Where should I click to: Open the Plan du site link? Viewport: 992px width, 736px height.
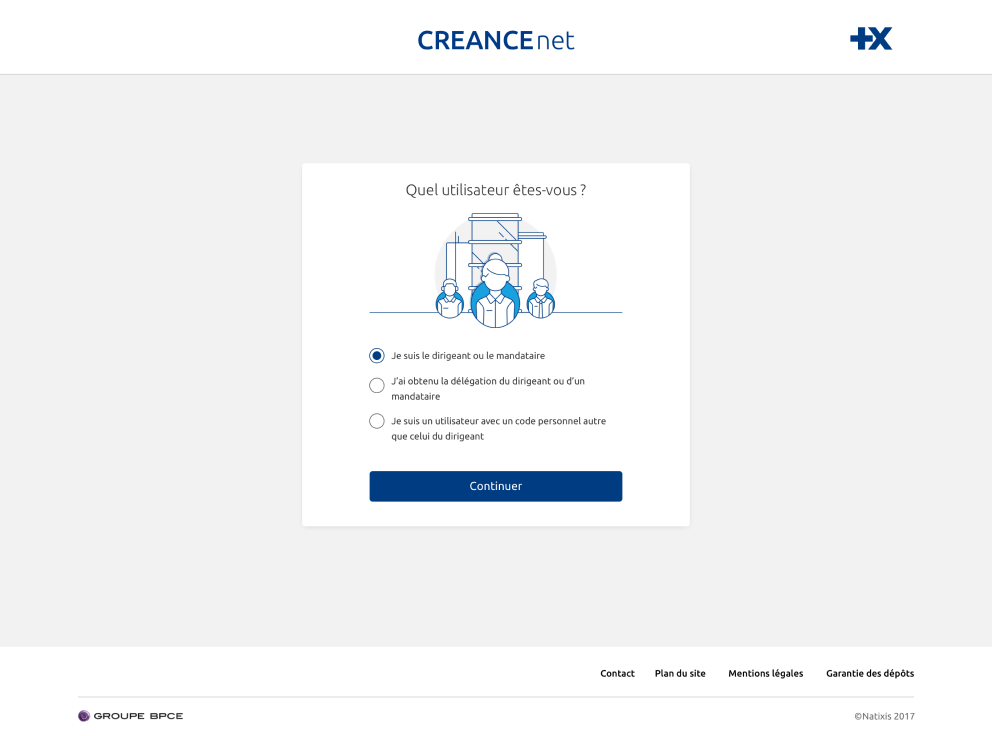pyautogui.click(x=680, y=674)
